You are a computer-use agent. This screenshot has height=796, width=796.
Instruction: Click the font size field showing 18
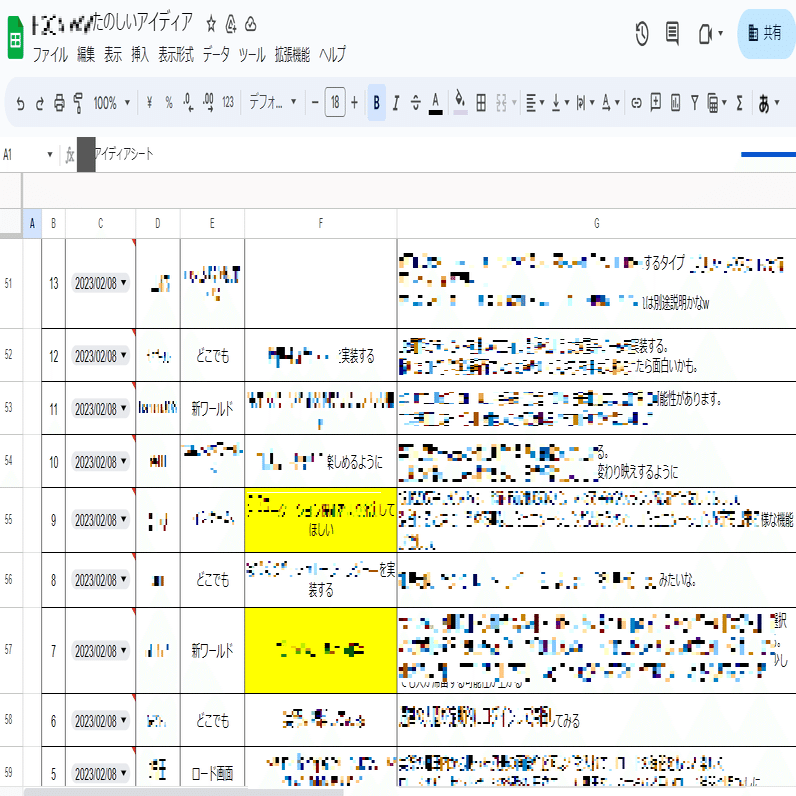[x=335, y=103]
